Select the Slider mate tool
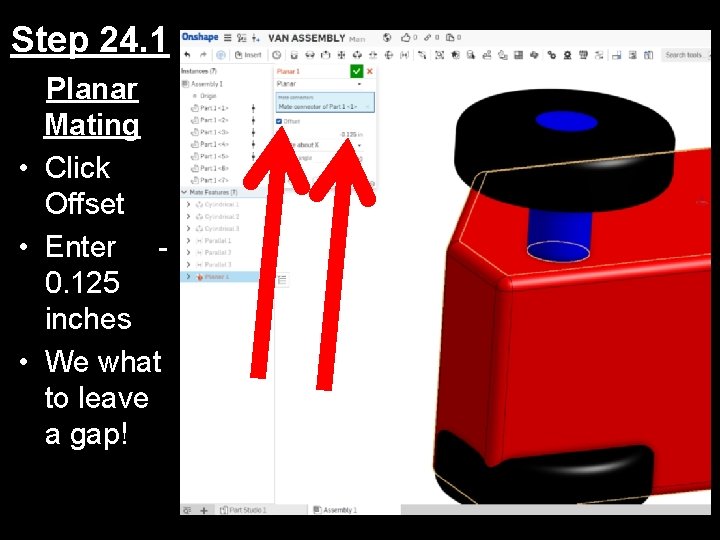This screenshot has width=720, height=540. (x=326, y=55)
